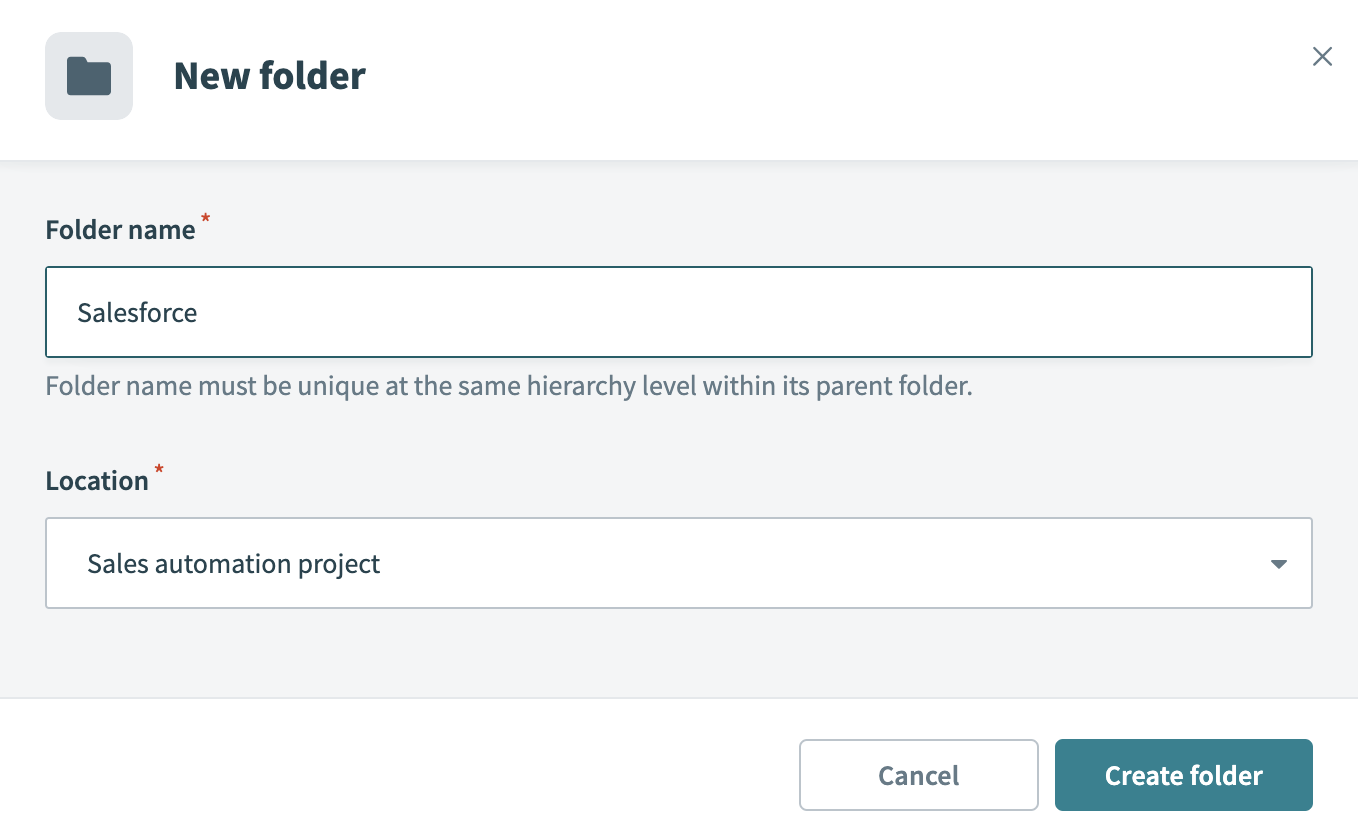Image resolution: width=1358 pixels, height=840 pixels.
Task: Select the 'Salesforce' text in the name input
Action: tap(137, 312)
